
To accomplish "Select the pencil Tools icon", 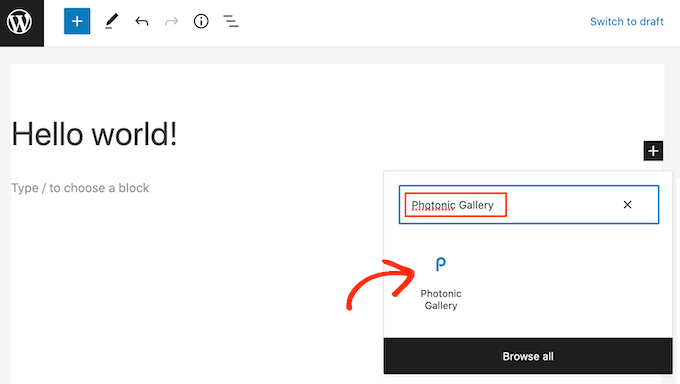I will point(111,21).
